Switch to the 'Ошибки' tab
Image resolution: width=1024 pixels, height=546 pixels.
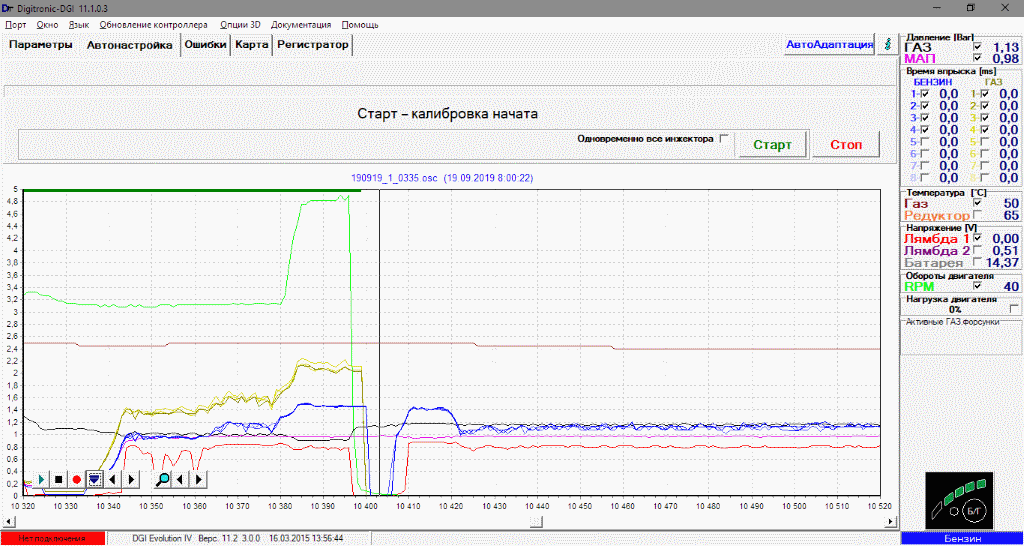pos(205,45)
